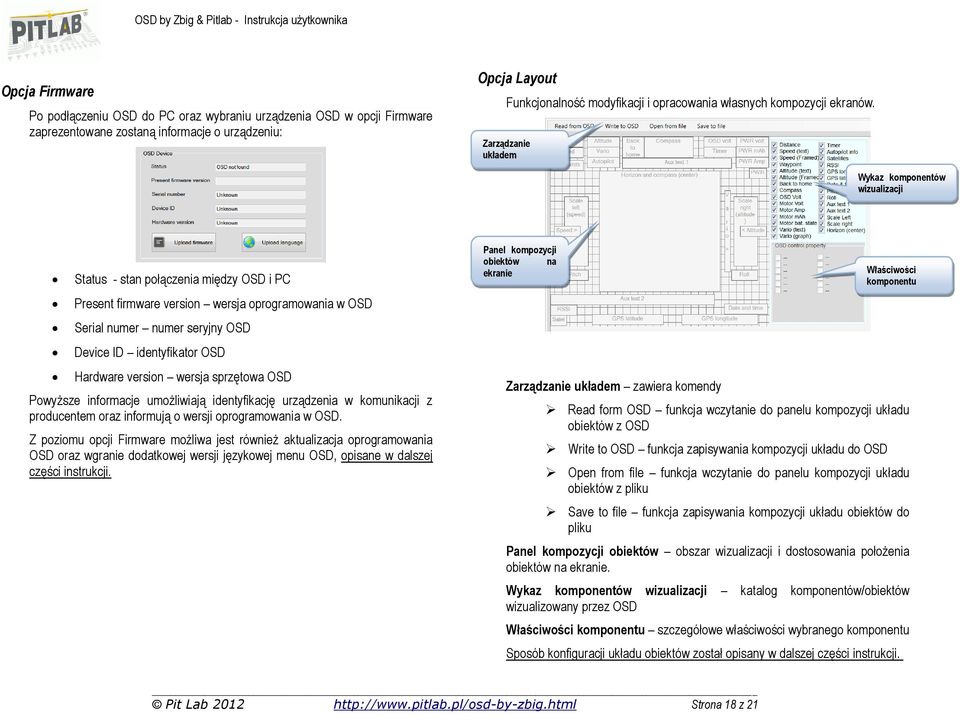Image resolution: width=960 pixels, height=716 pixels.
Task: Toggle the Motor mAh checkbox
Action: tap(774, 216)
